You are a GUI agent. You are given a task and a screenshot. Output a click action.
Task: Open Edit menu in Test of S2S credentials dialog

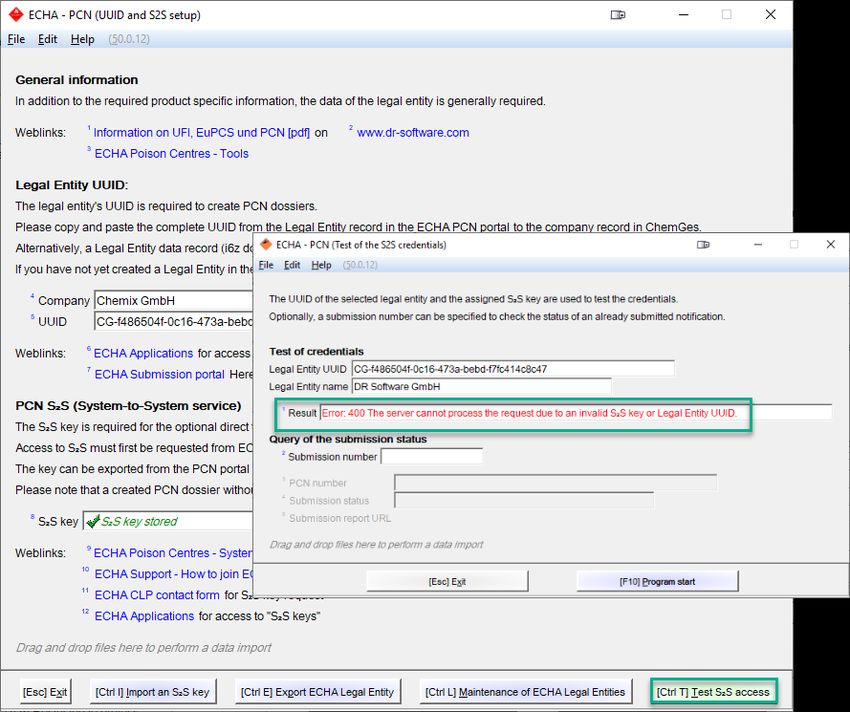(x=292, y=265)
